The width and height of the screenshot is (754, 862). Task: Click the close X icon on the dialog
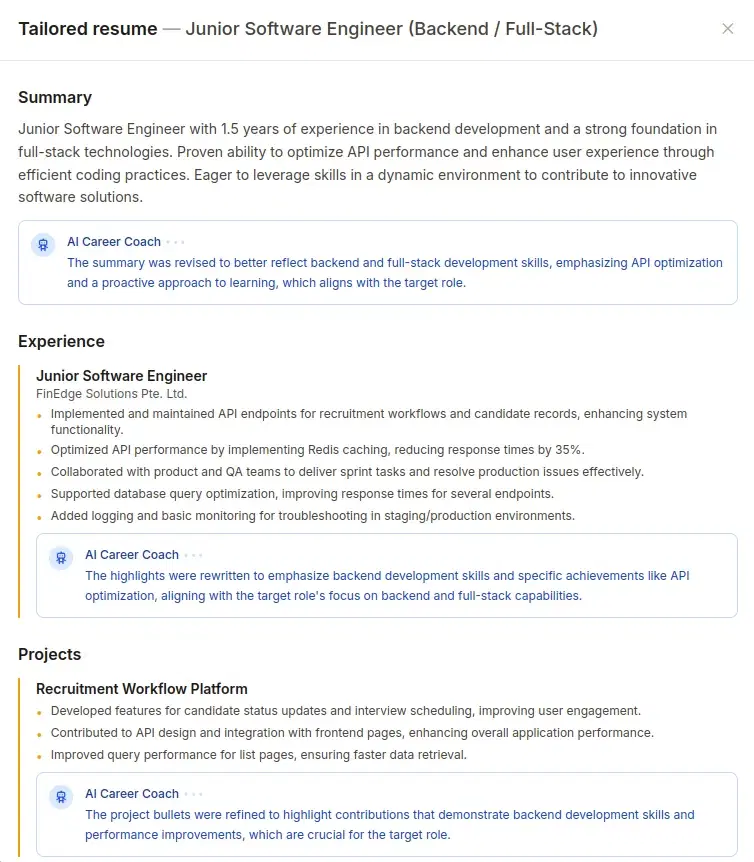pyautogui.click(x=729, y=28)
